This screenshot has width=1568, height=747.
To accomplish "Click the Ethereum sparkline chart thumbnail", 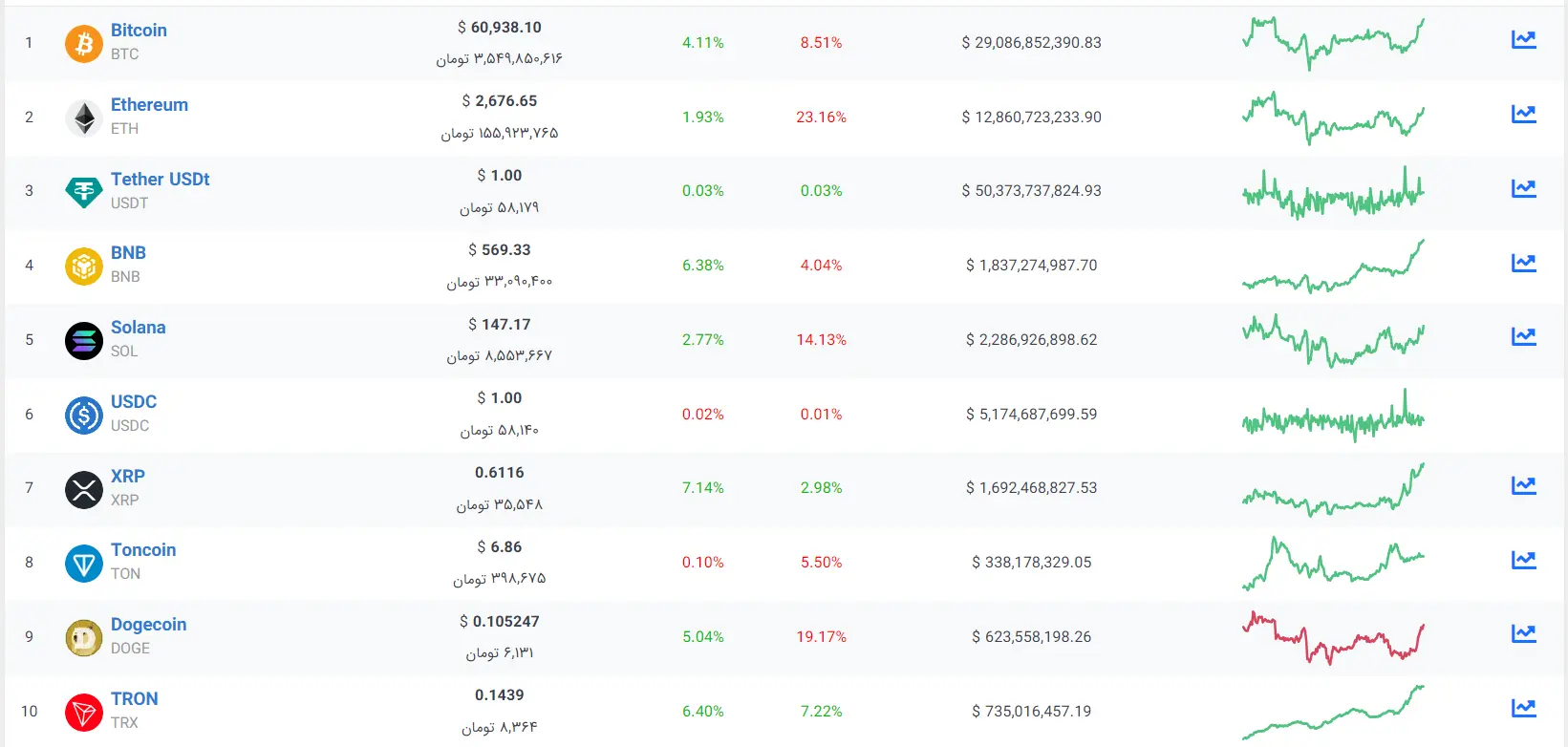I will click(1333, 117).
